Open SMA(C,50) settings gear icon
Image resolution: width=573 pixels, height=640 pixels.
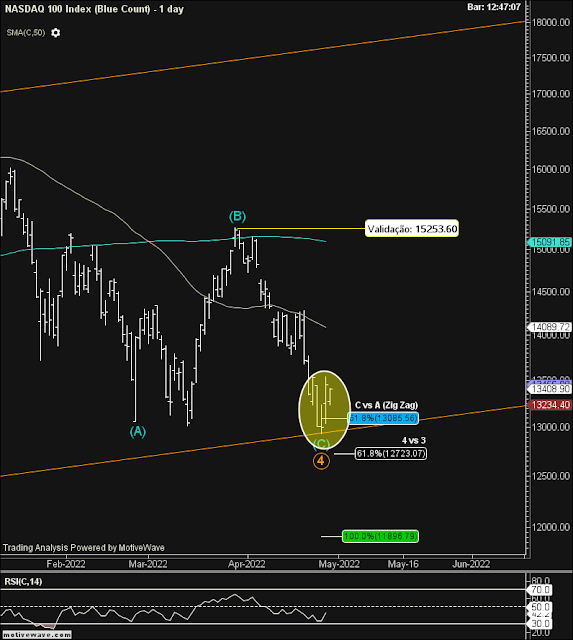click(56, 33)
